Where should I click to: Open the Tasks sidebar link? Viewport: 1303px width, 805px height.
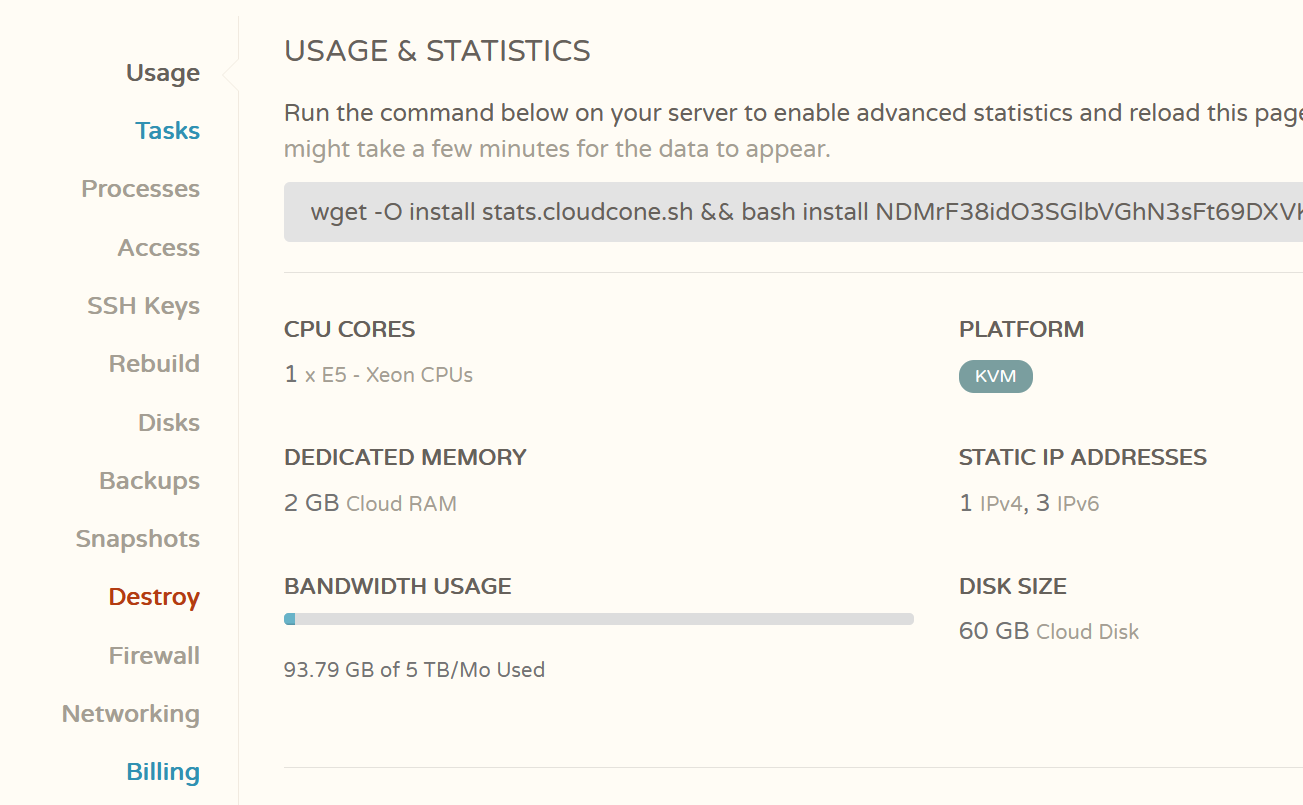pyautogui.click(x=168, y=131)
